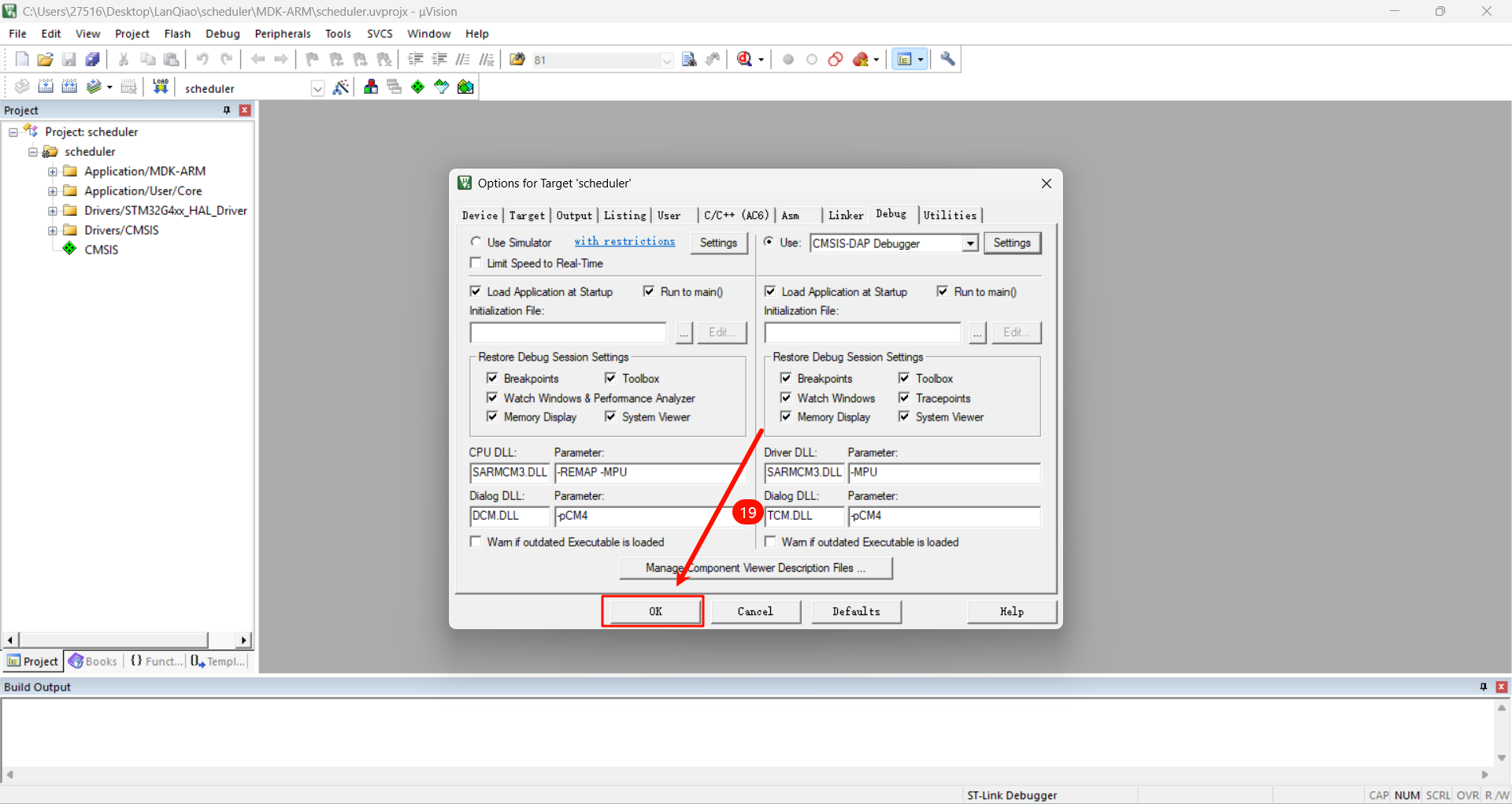Click the Open file toolbar icon
Viewport: 1512px width, 804px height.
(x=45, y=60)
